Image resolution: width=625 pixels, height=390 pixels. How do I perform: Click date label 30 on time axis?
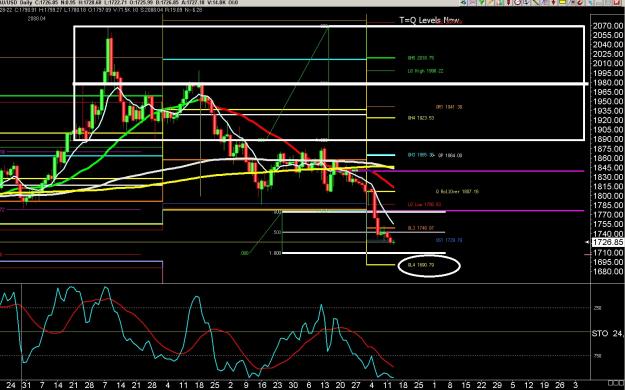tap(293, 385)
